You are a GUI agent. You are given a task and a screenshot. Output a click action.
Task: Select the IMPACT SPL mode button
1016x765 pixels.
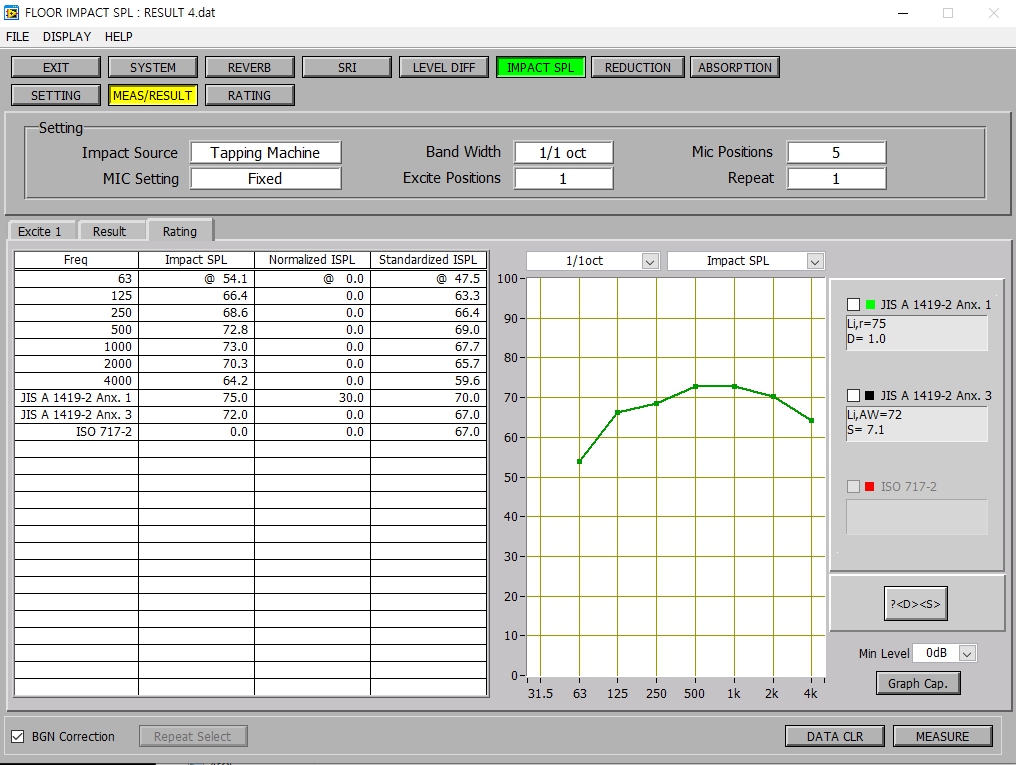[x=540, y=67]
